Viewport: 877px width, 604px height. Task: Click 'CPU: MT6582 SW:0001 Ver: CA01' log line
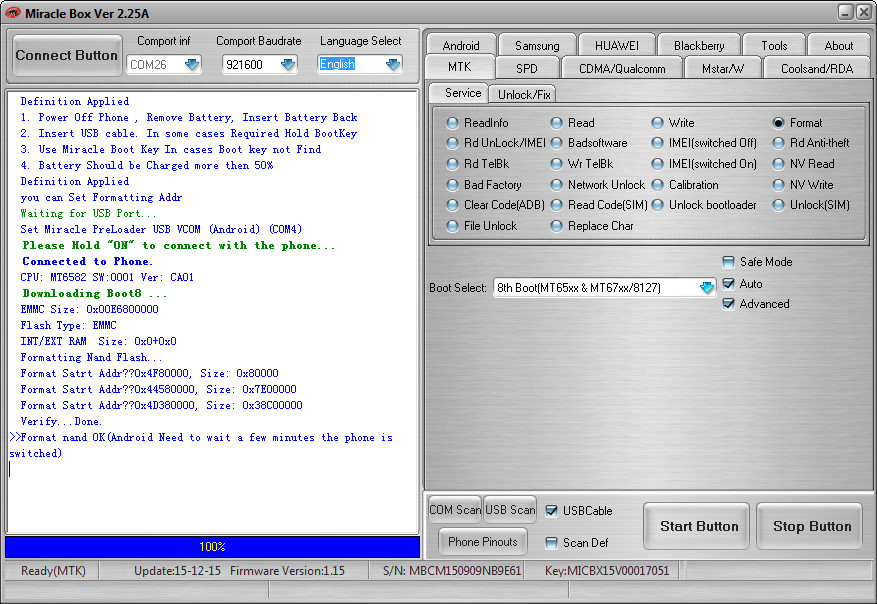(107, 277)
